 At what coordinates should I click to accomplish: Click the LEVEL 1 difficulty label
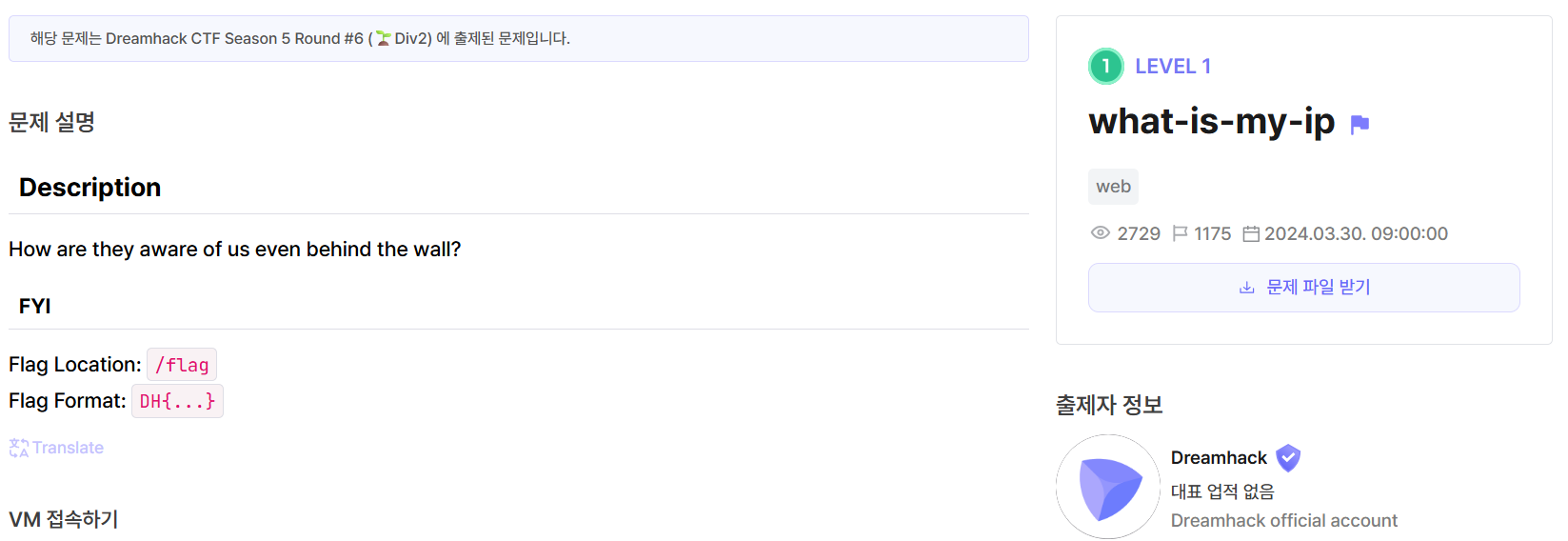[x=1172, y=67]
